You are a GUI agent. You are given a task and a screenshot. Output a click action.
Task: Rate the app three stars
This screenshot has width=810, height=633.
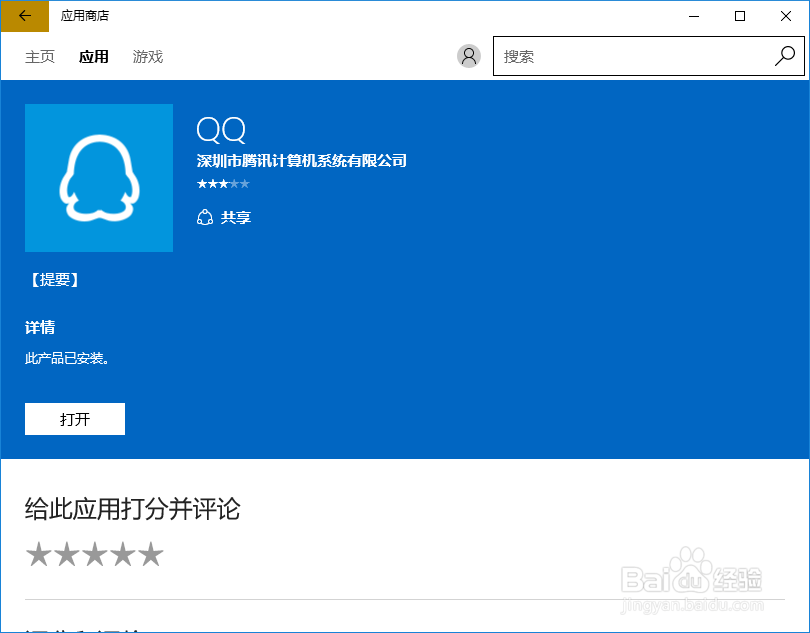[x=95, y=554]
